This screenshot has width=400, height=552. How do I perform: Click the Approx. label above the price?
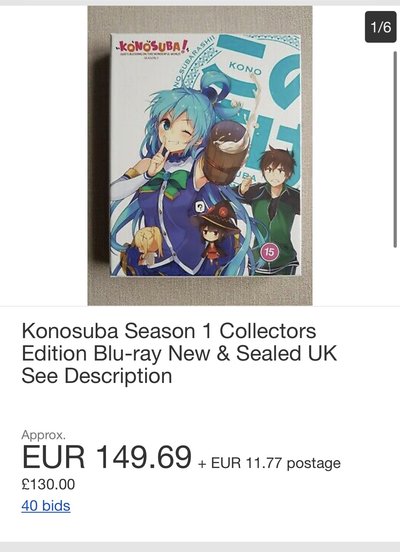tap(43, 435)
